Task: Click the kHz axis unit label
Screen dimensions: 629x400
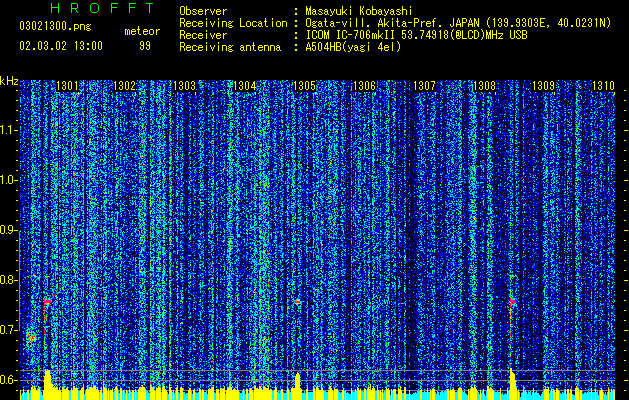Action: [x=9, y=81]
